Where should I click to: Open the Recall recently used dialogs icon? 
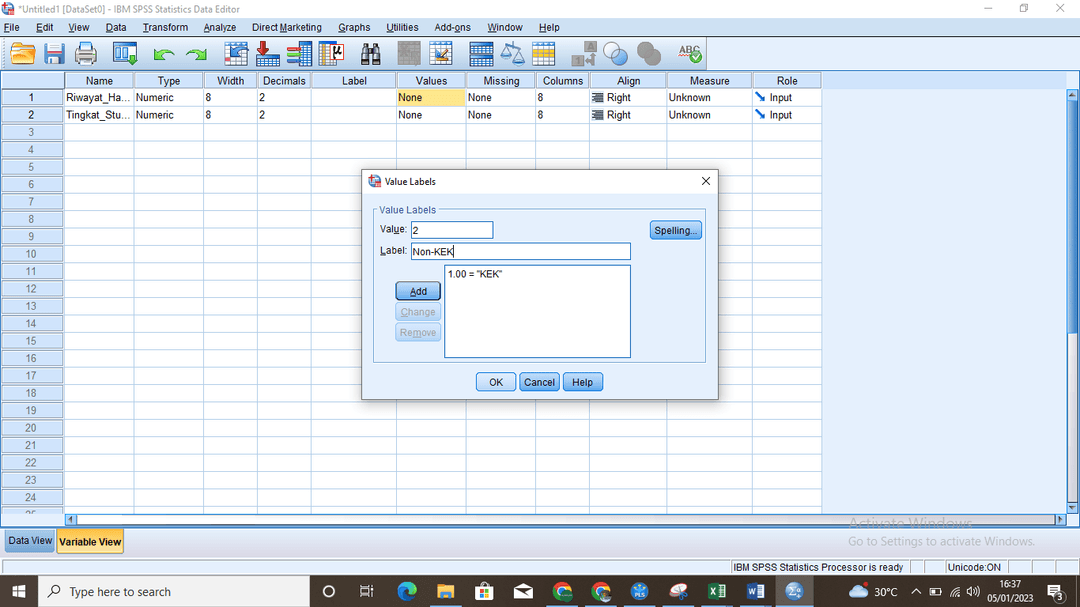click(125, 54)
